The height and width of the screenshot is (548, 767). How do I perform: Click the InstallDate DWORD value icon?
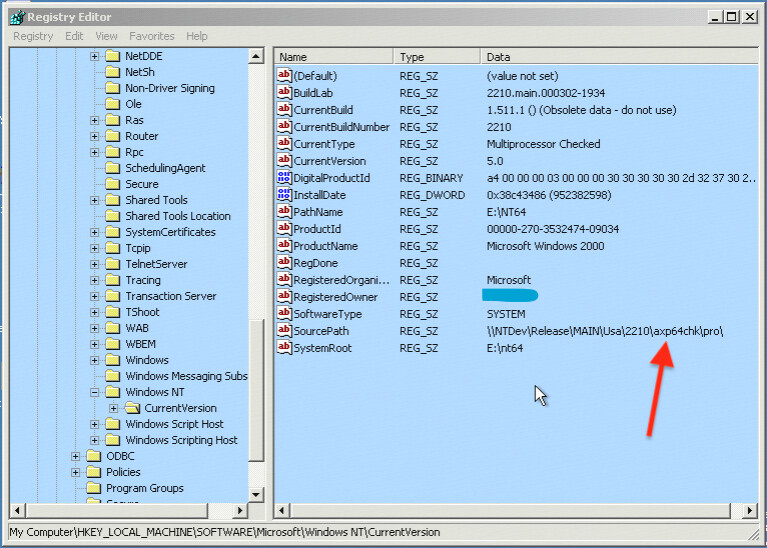[283, 195]
